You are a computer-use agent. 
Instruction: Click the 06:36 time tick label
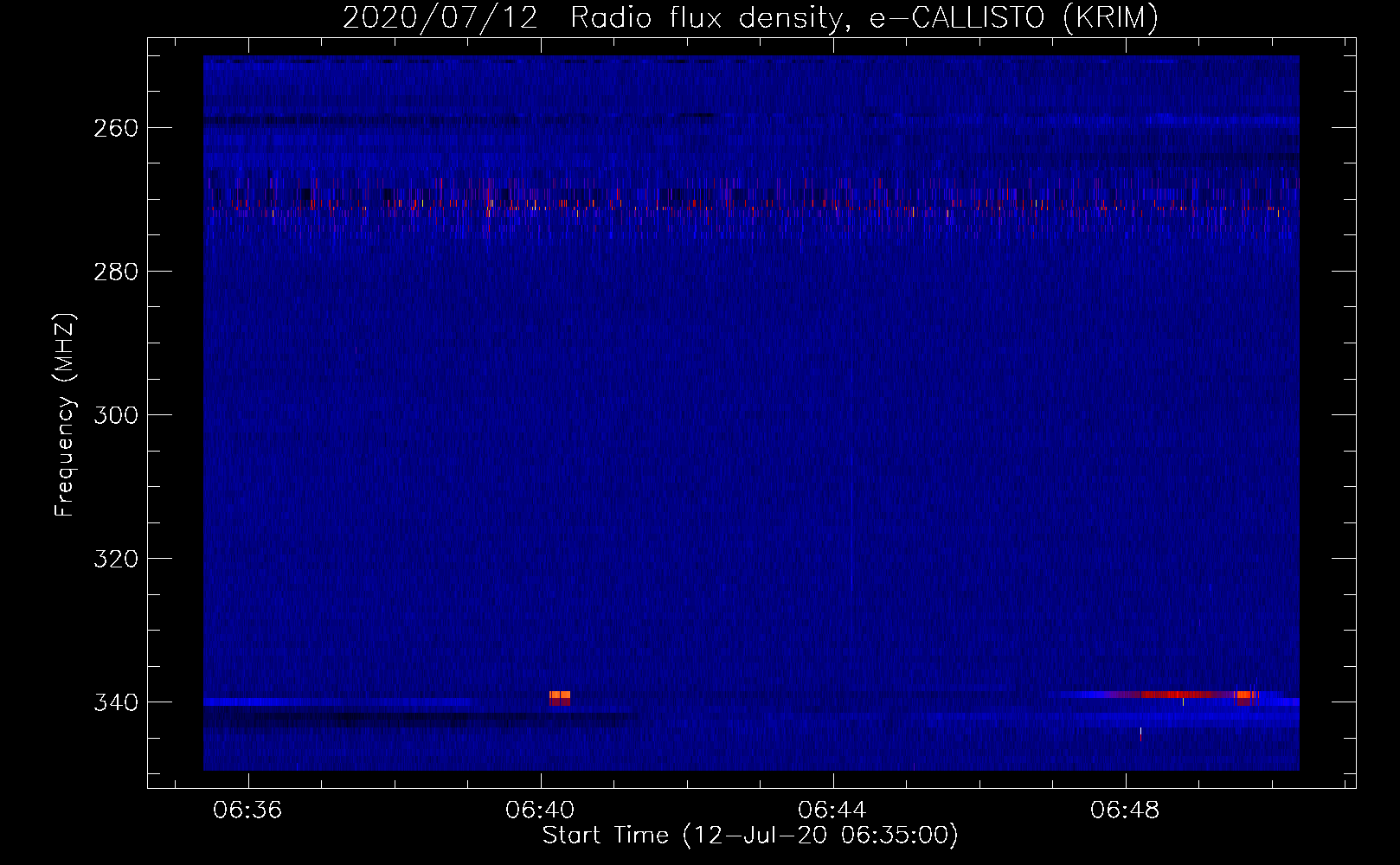click(247, 811)
